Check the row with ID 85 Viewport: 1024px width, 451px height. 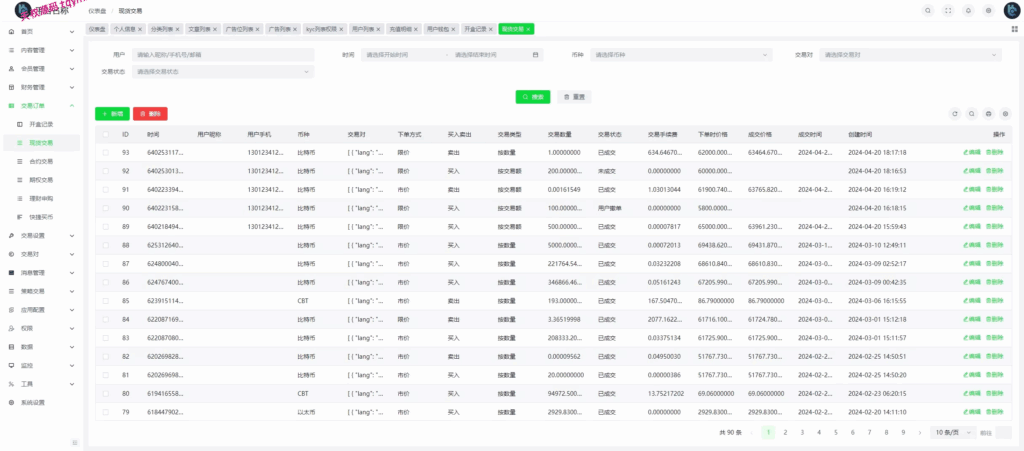[x=106, y=301]
